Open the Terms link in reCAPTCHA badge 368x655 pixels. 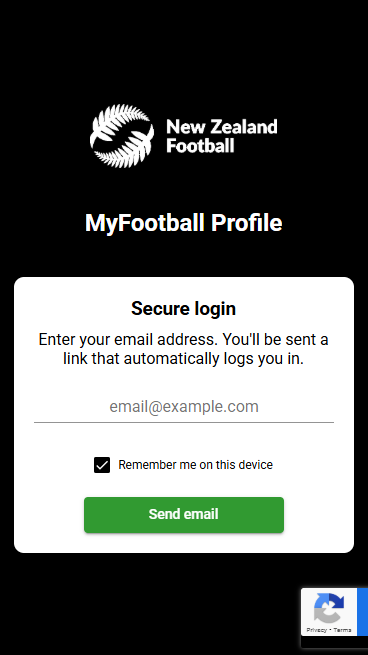coord(343,630)
